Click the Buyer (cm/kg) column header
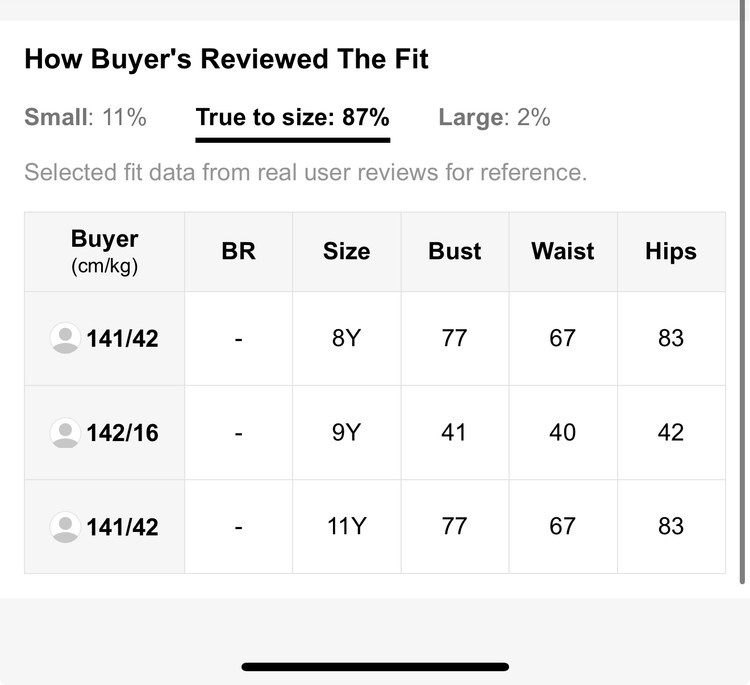 (x=105, y=251)
